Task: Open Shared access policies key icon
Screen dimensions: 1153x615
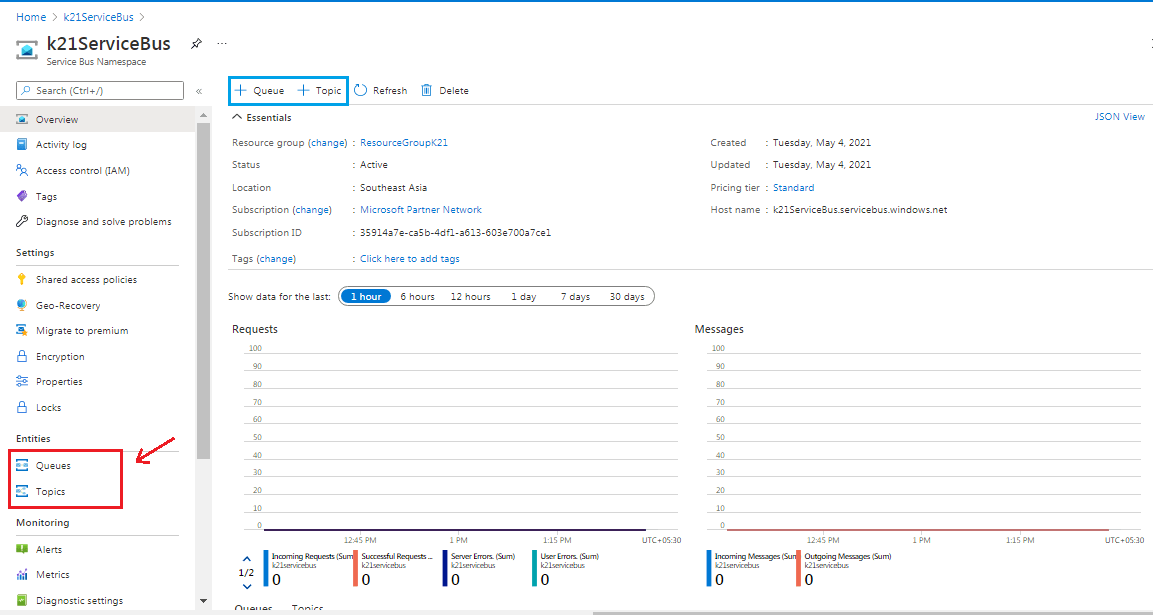Action: point(23,280)
